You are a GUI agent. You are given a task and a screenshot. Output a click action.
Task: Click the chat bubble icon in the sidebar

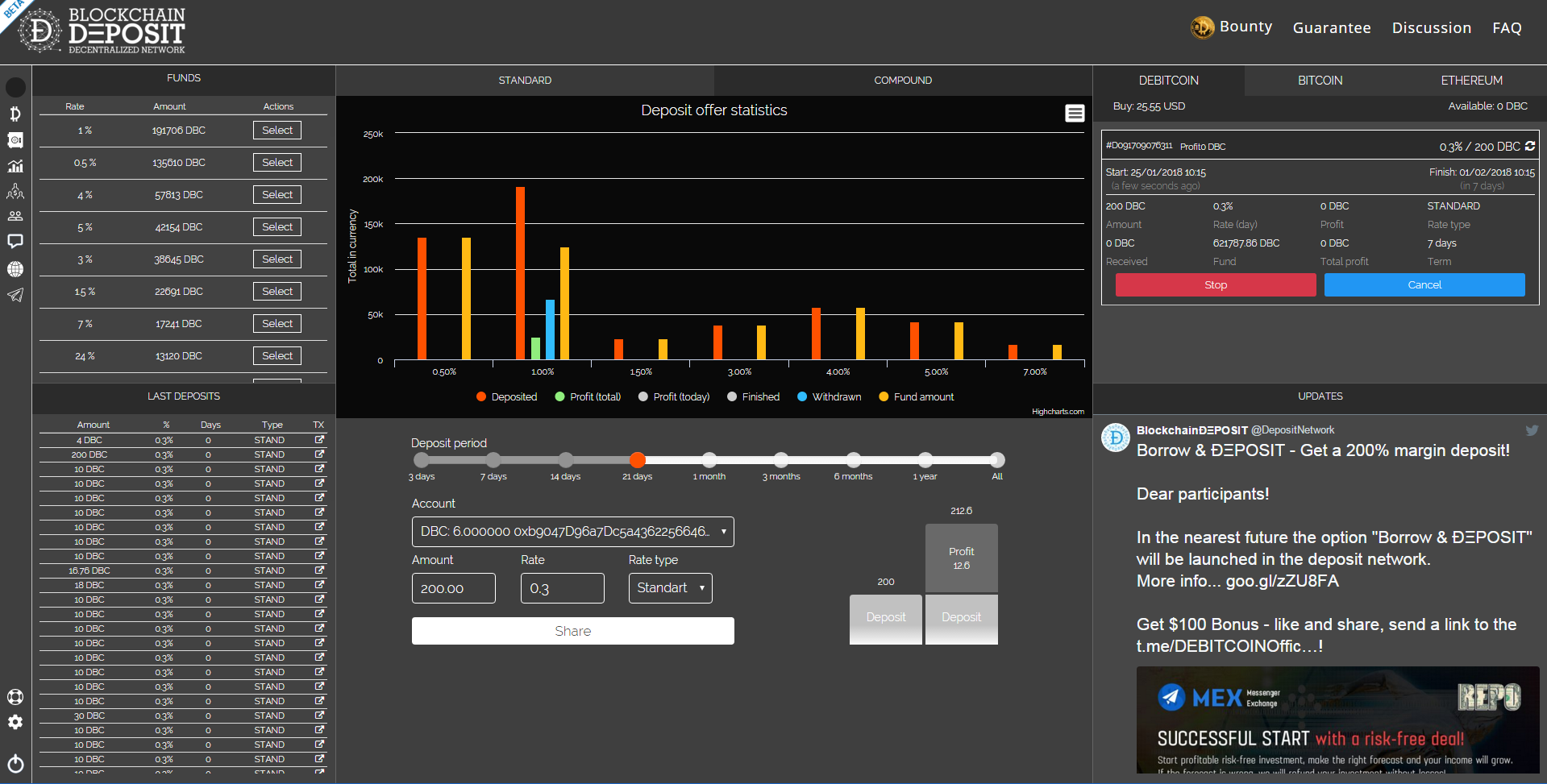point(15,242)
